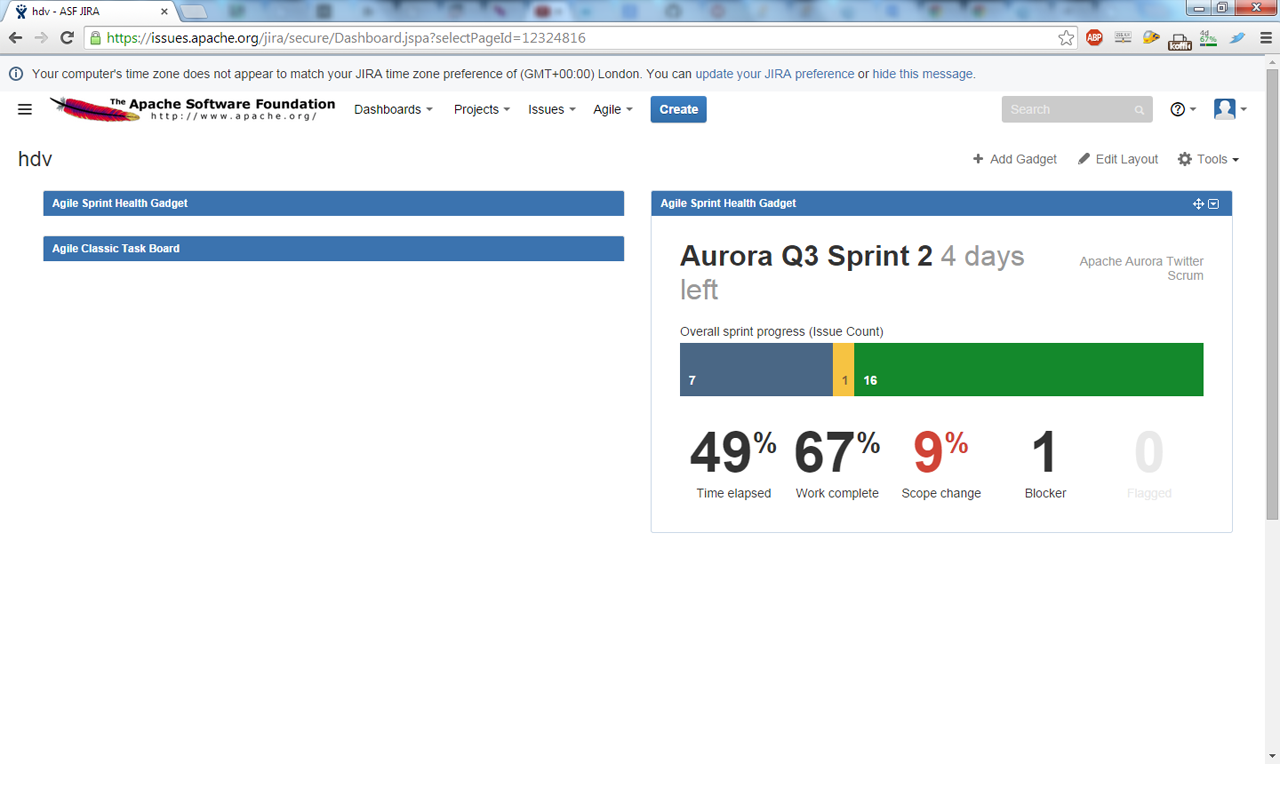
Task: Click the red 9% Scope change value
Action: (940, 452)
